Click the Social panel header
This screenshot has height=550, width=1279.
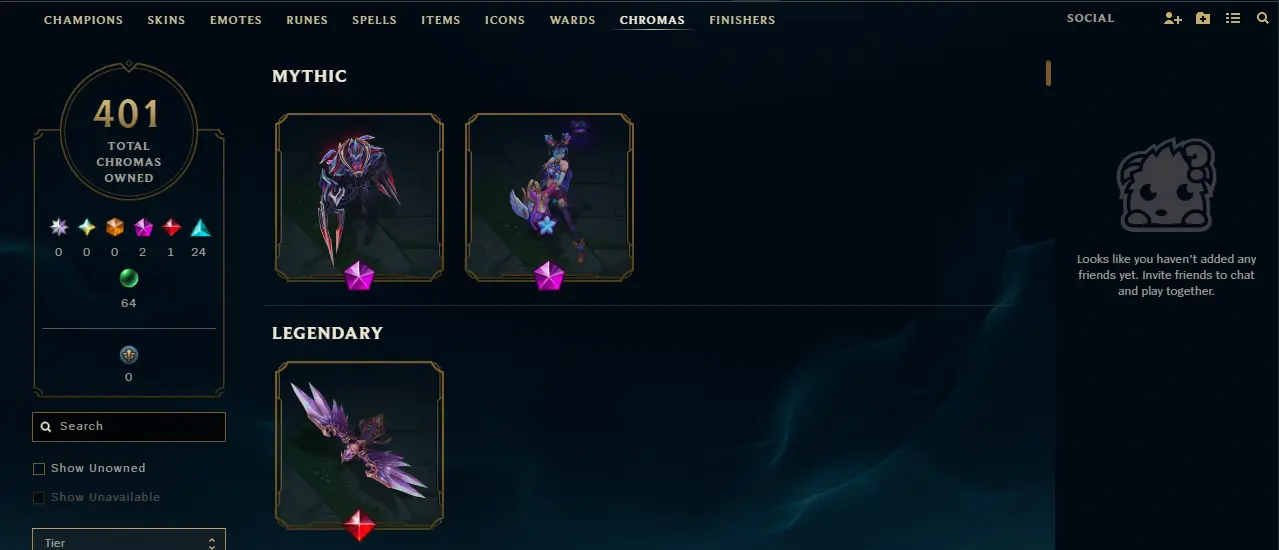coord(1090,19)
